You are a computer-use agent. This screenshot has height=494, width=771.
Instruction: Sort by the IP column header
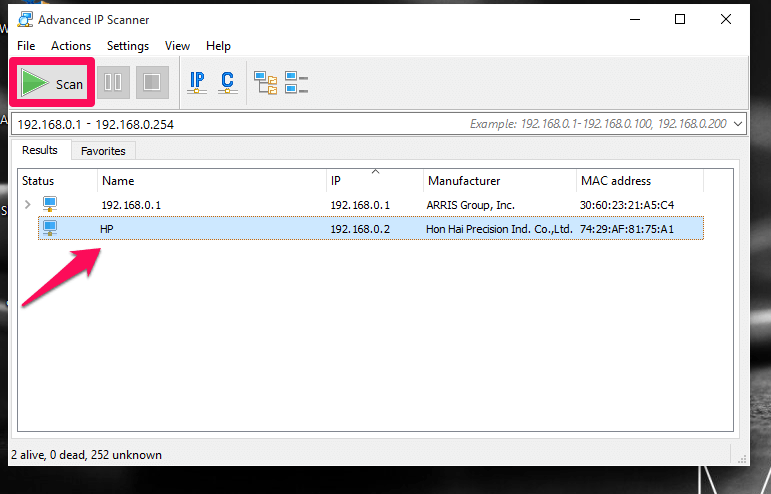click(x=375, y=181)
